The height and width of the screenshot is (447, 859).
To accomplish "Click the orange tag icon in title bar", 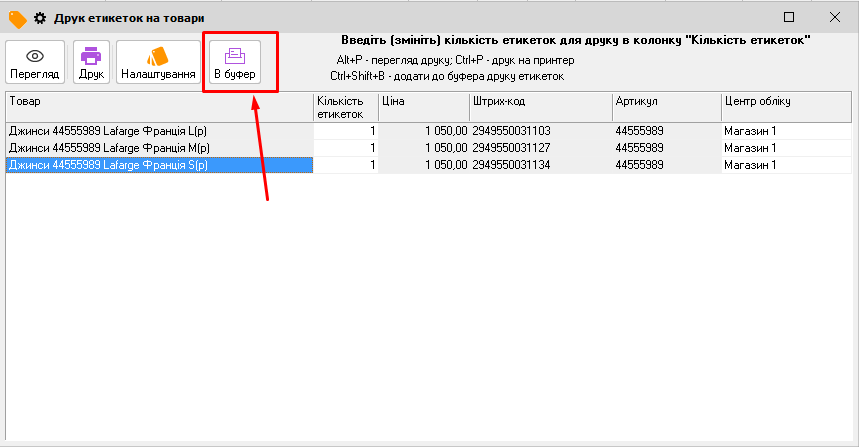I will pos(17,17).
